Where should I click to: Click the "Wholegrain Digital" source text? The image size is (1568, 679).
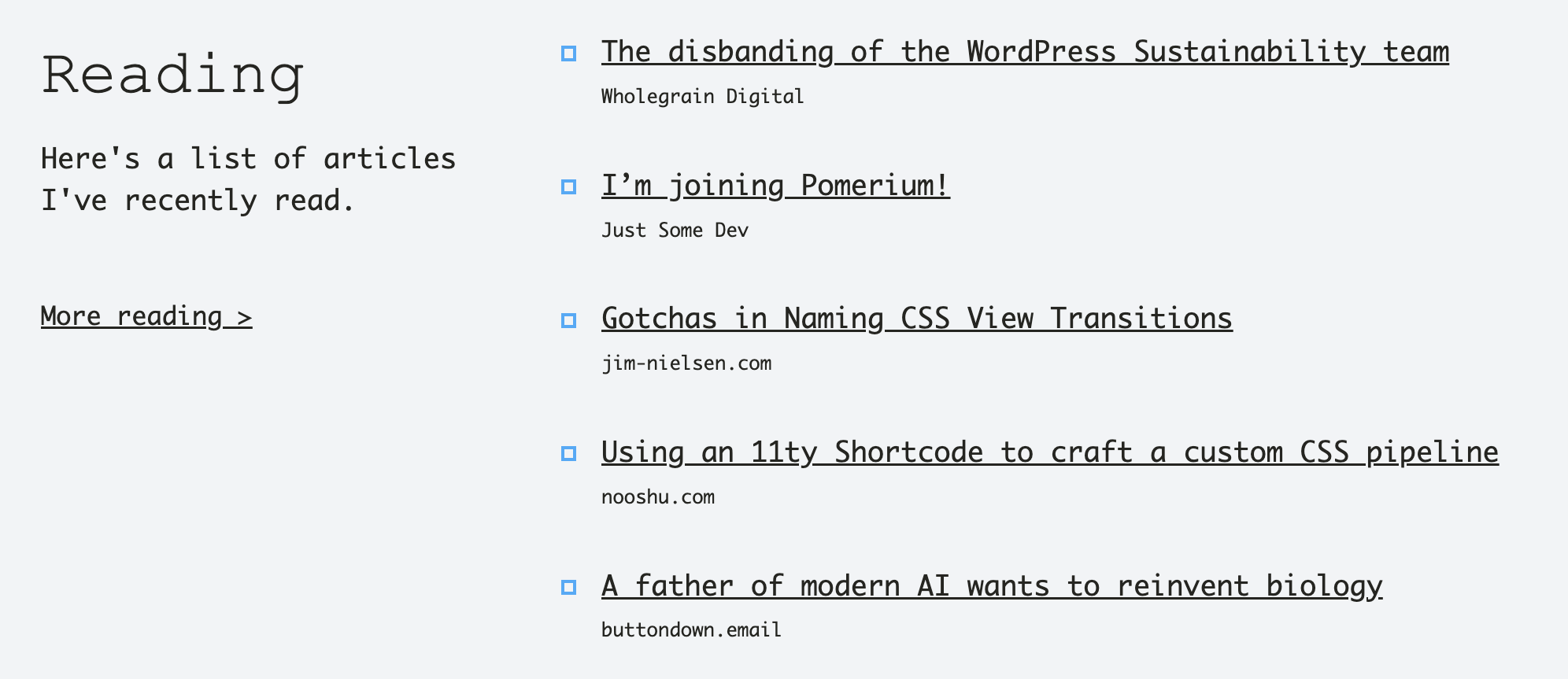tap(702, 97)
